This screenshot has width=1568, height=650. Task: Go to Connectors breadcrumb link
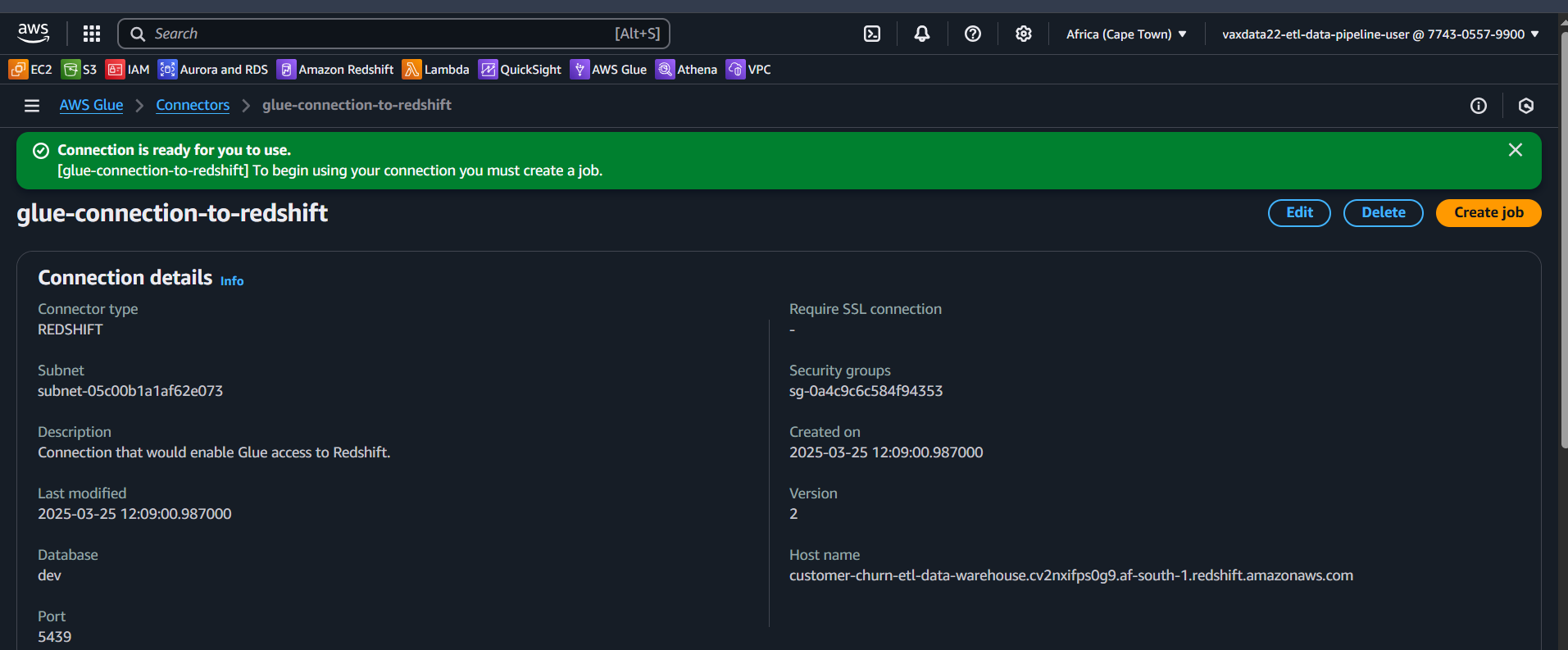(193, 105)
